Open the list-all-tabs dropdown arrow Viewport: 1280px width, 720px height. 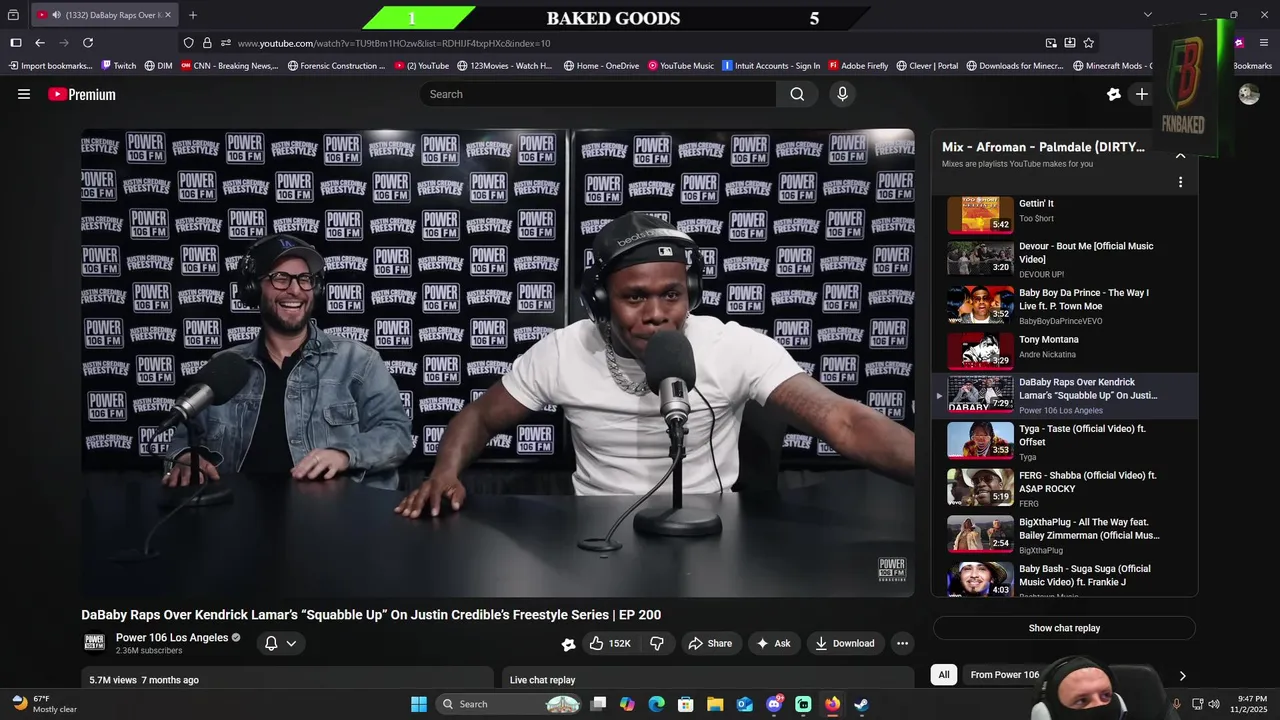[x=1148, y=15]
